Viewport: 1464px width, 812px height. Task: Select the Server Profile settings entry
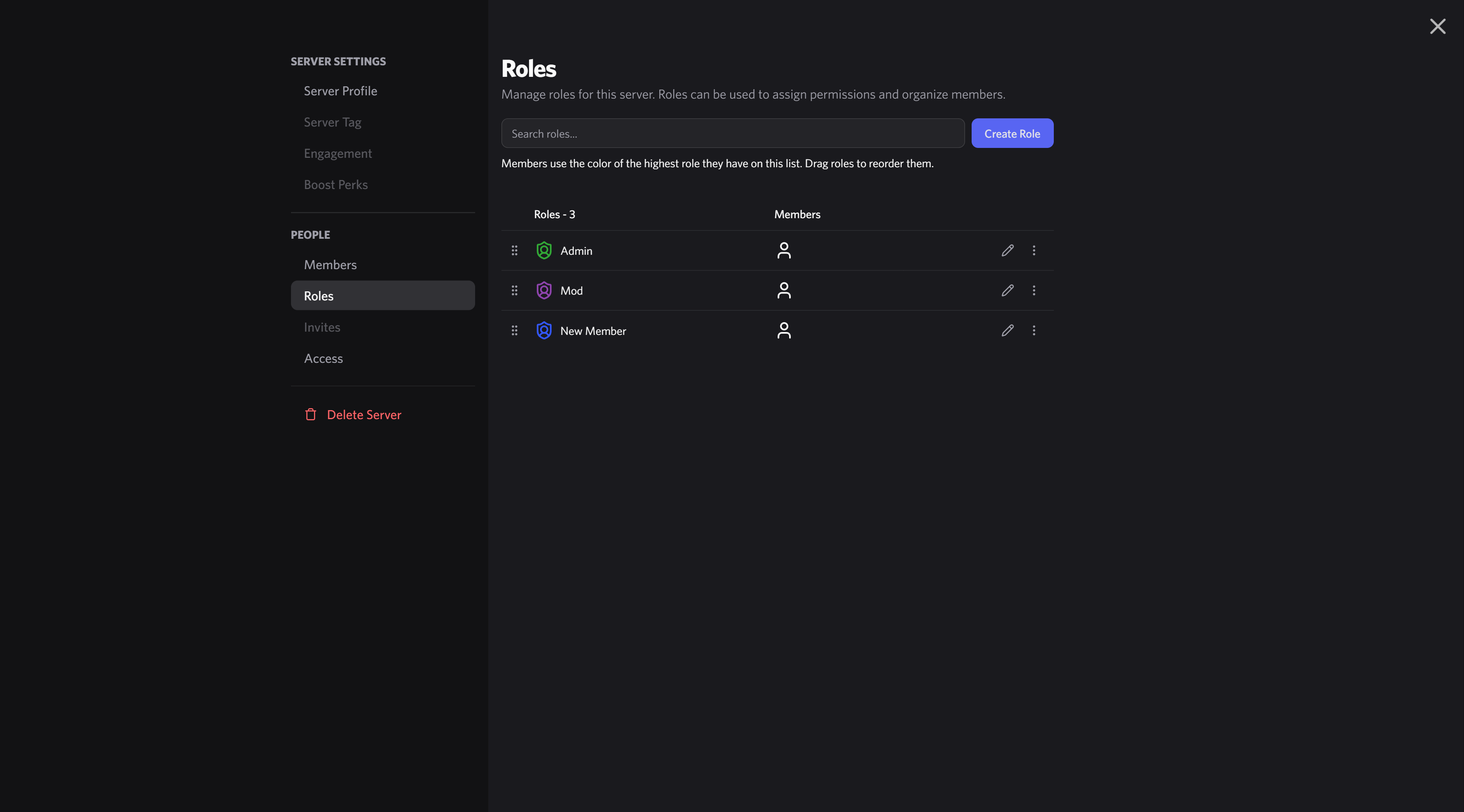pyautogui.click(x=340, y=91)
